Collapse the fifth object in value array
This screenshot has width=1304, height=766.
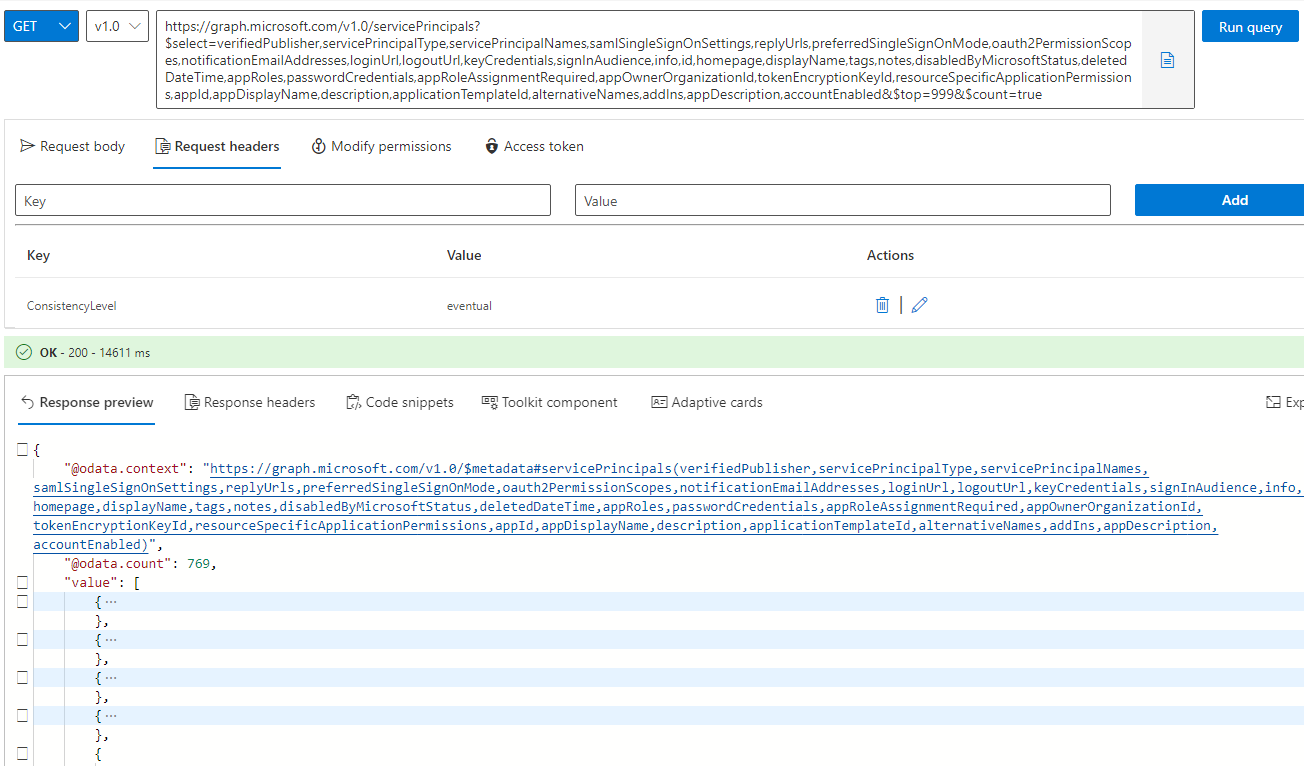tap(22, 753)
